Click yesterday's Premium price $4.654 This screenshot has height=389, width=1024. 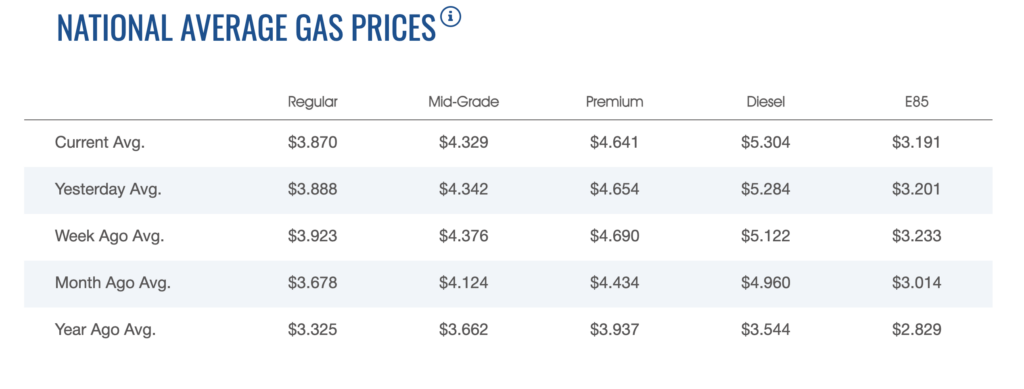click(615, 189)
